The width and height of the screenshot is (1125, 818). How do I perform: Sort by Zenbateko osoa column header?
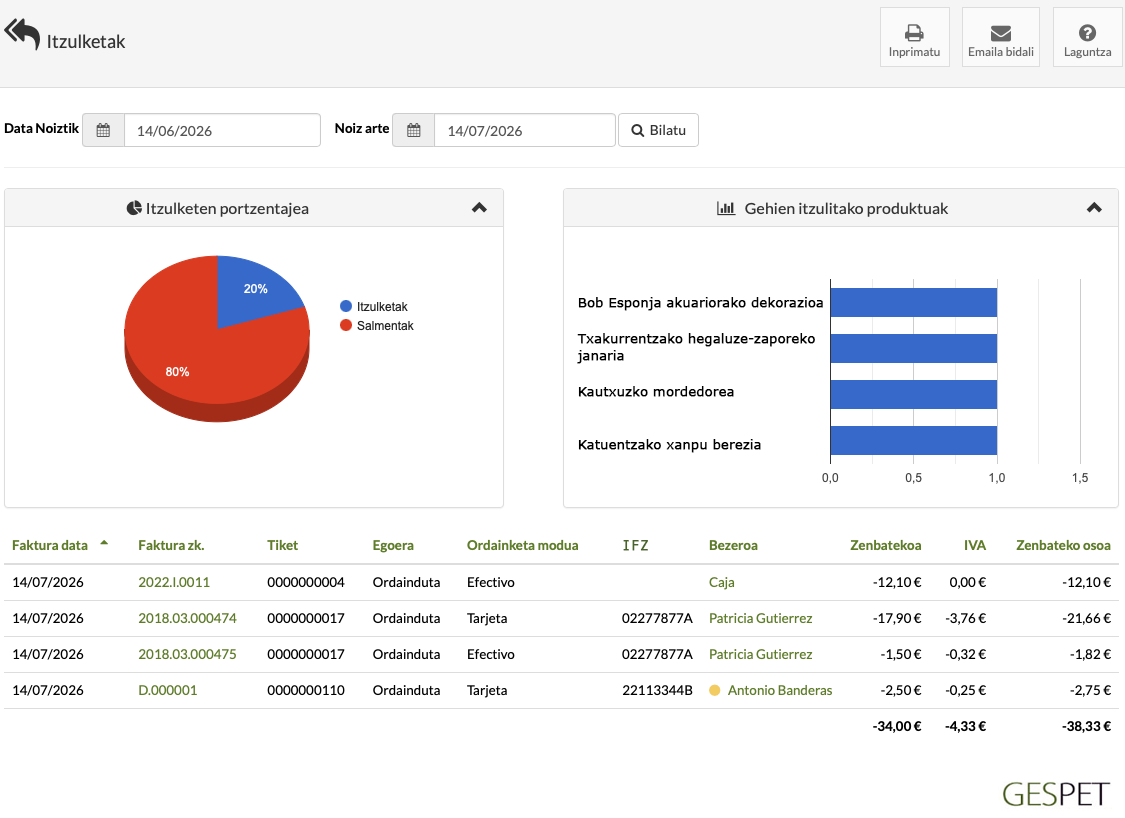1063,545
